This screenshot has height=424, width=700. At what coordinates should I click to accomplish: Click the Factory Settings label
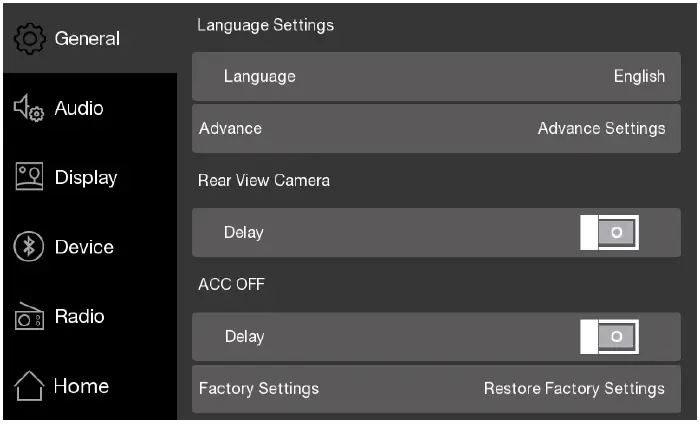(258, 389)
